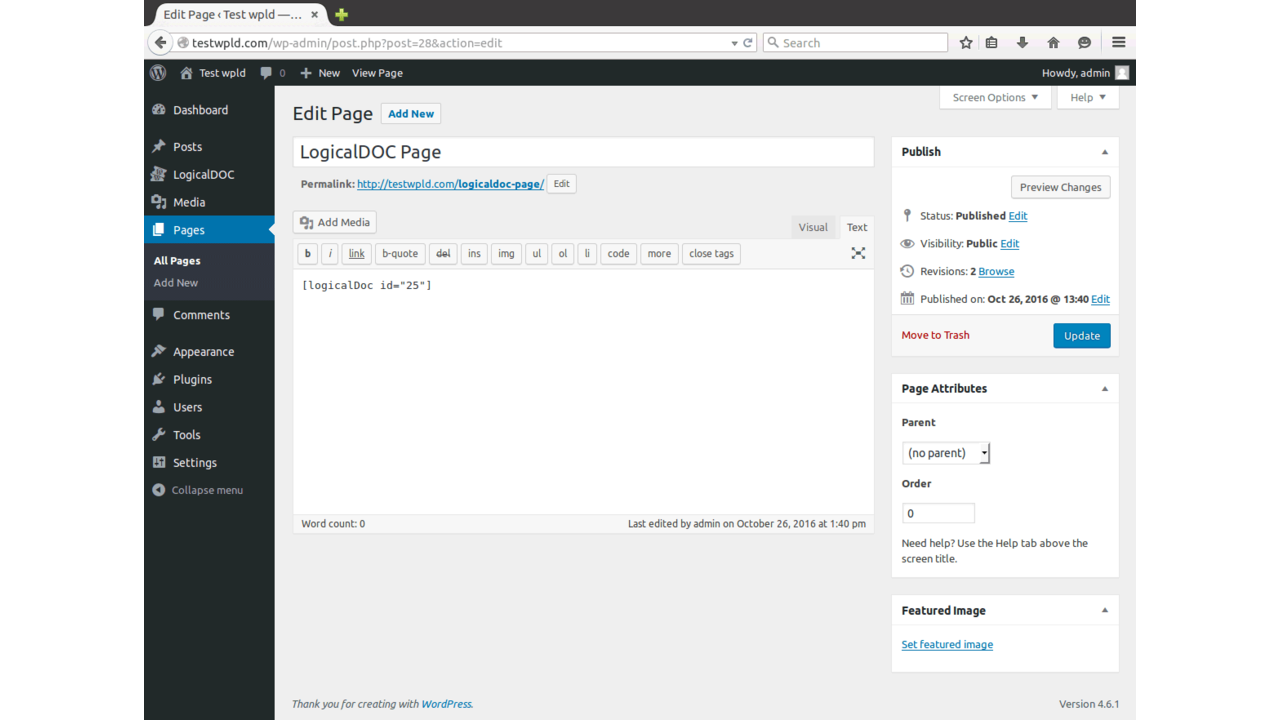The height and width of the screenshot is (720, 1280).
Task: Click the page title field LogicalDOC Page
Action: tap(583, 152)
